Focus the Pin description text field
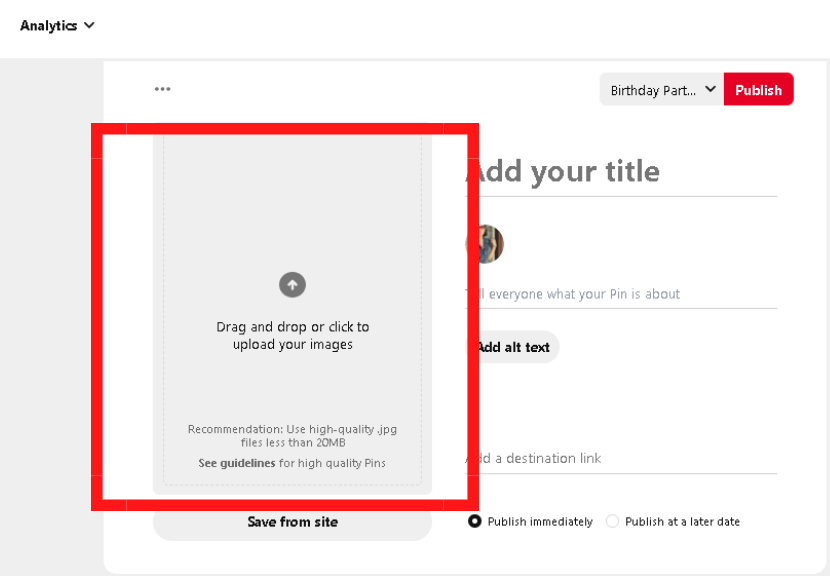The height and width of the screenshot is (576, 830). [620, 294]
